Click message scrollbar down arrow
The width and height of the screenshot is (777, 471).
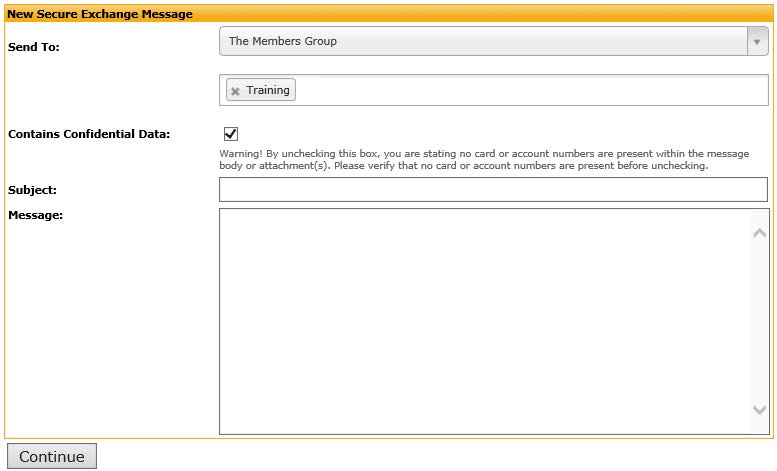(x=759, y=410)
